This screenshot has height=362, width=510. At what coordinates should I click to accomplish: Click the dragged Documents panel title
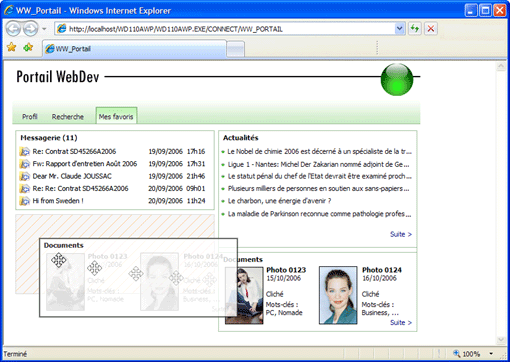[x=64, y=245]
